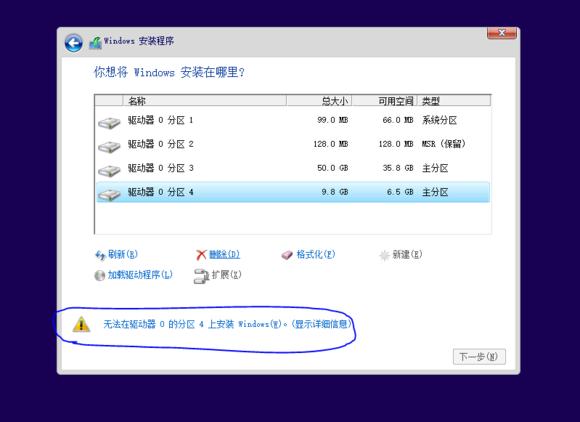580x422 pixels.
Task: Click drive icon for 驱动器 0 分区 3
Action: [109, 171]
